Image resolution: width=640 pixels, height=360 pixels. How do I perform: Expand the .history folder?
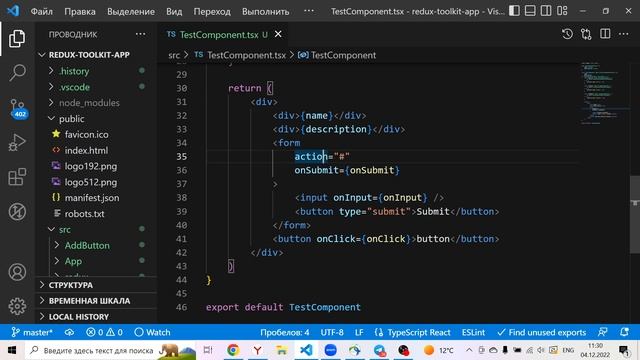pyautogui.click(x=97, y=71)
